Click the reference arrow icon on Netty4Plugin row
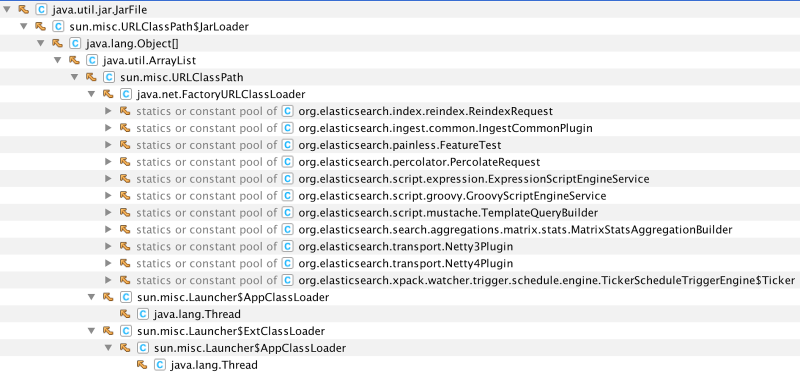The width and height of the screenshot is (800, 373). [125, 263]
